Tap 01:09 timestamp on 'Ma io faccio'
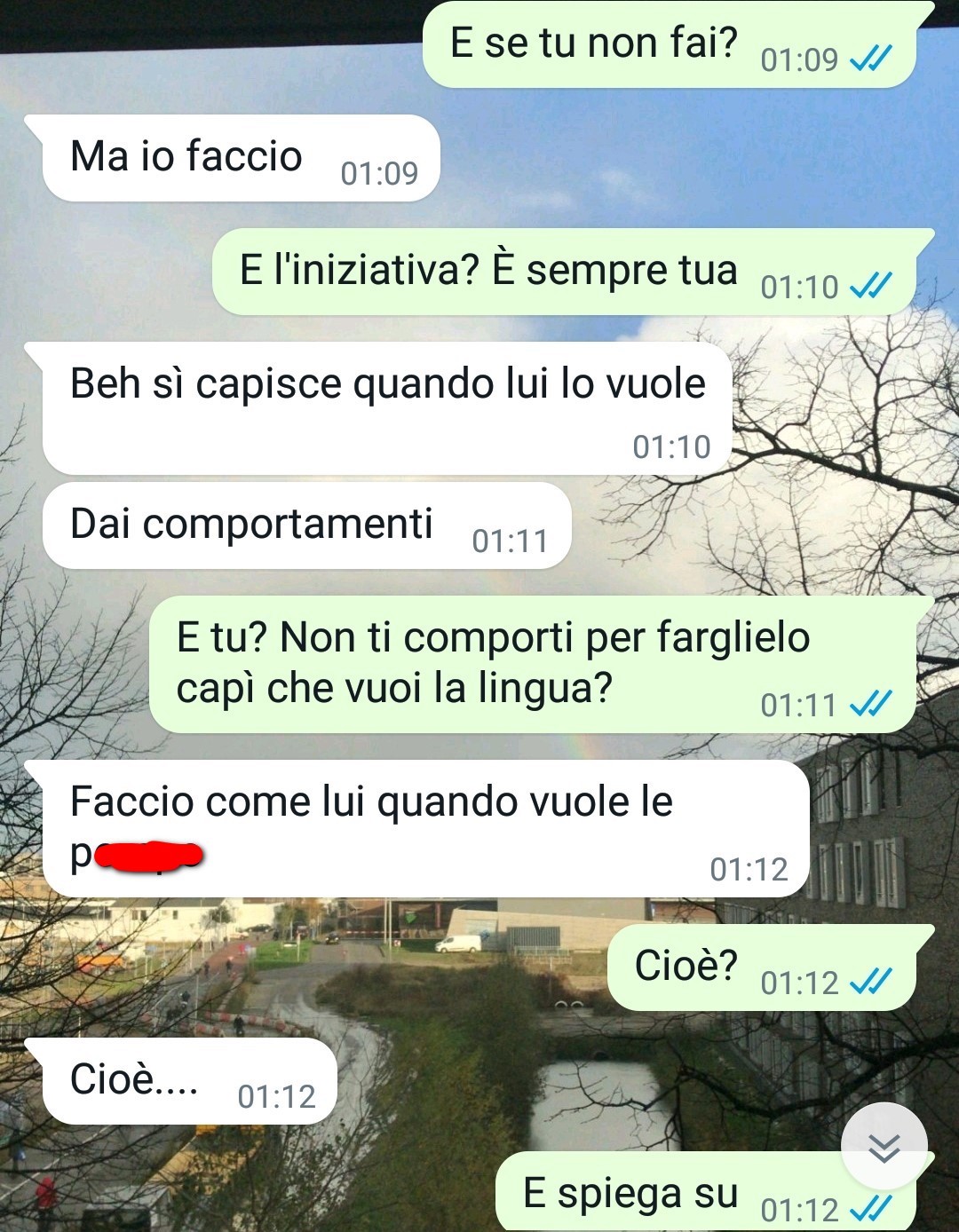This screenshot has width=959, height=1232. tap(379, 173)
